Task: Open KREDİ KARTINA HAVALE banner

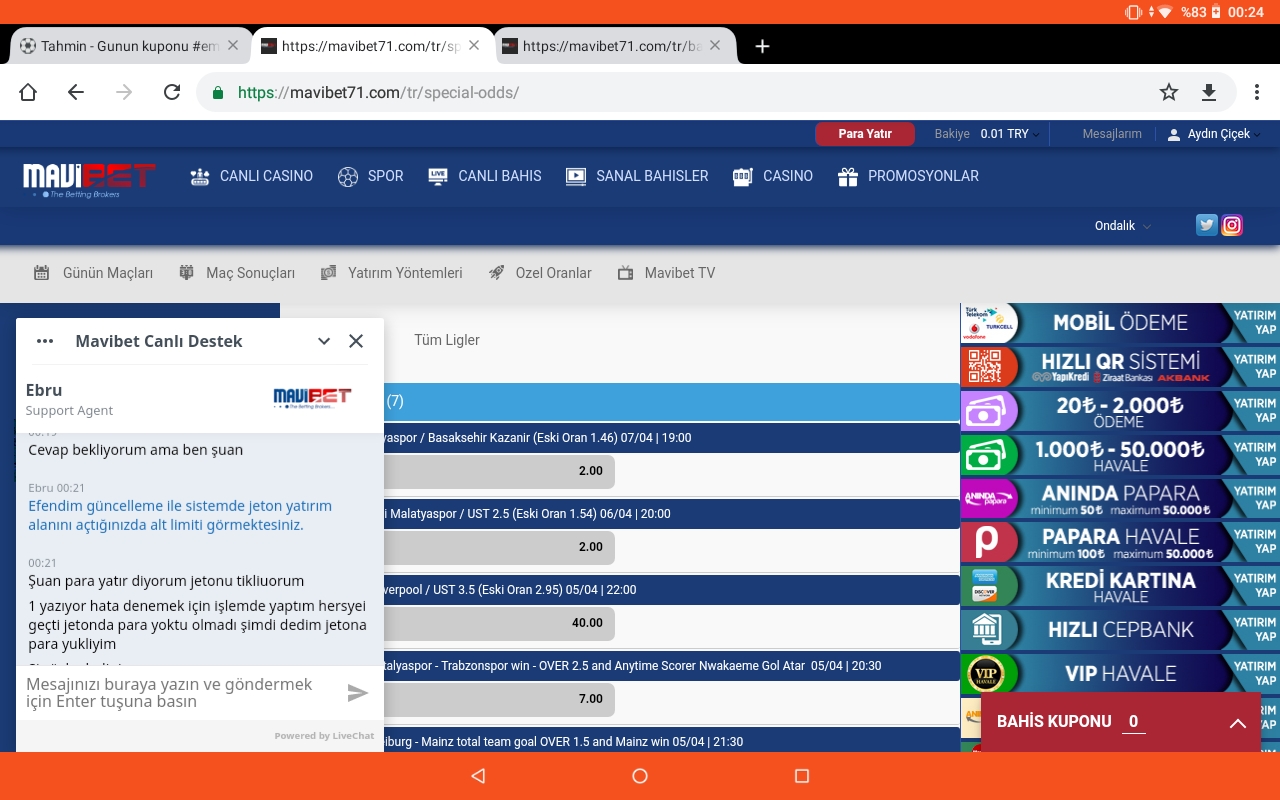Action: click(1120, 586)
